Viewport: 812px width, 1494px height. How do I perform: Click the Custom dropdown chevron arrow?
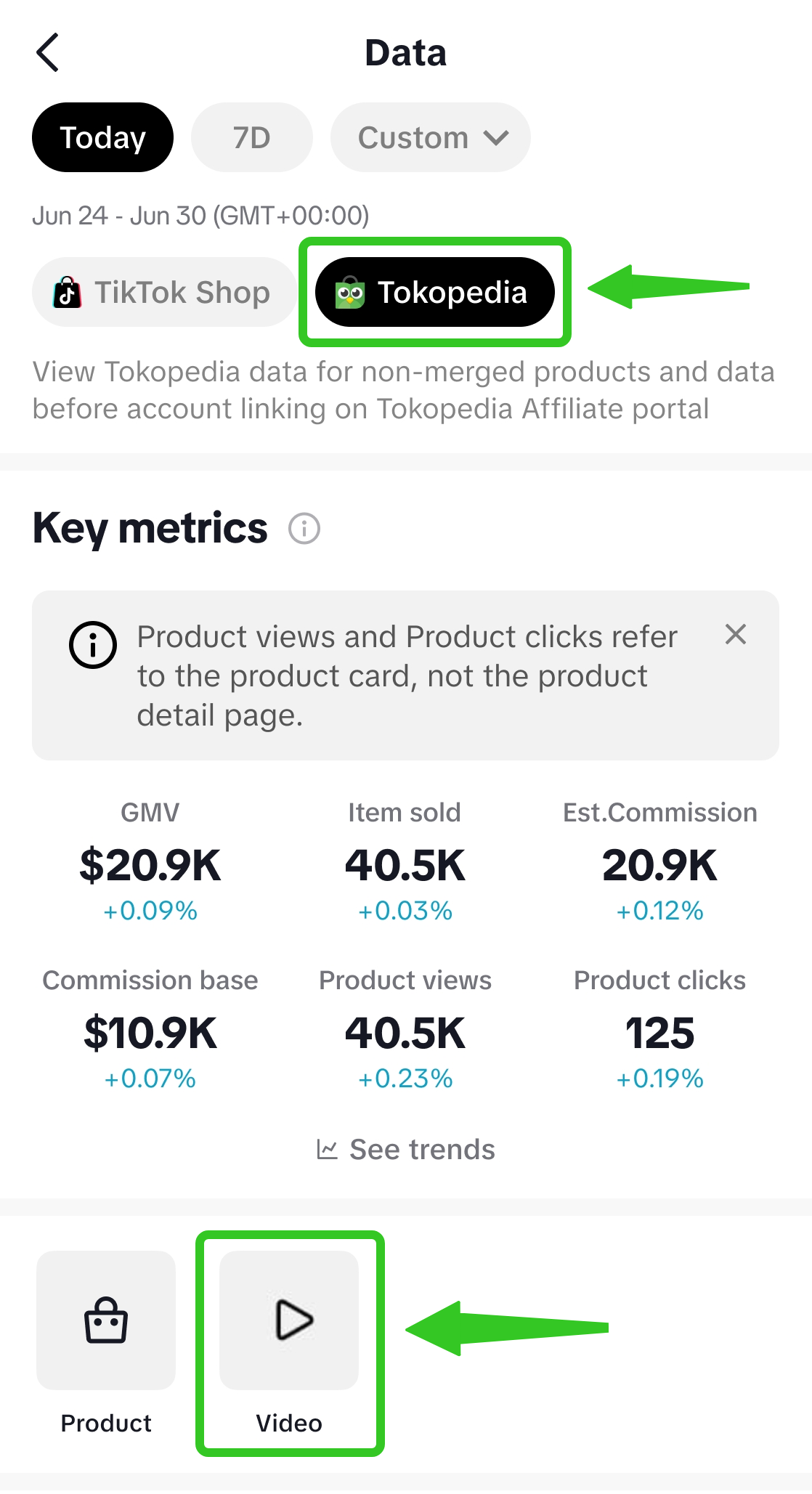[497, 137]
